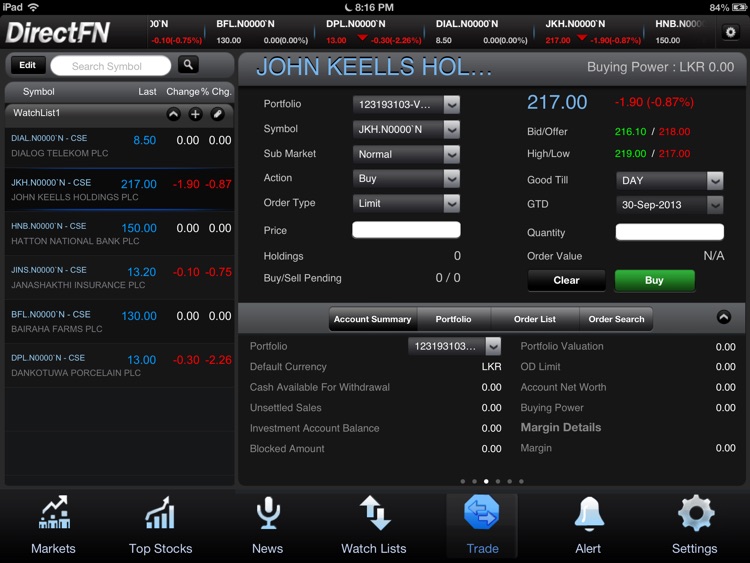The height and width of the screenshot is (563, 750).
Task: Click the magnifier search button
Action: tap(188, 65)
